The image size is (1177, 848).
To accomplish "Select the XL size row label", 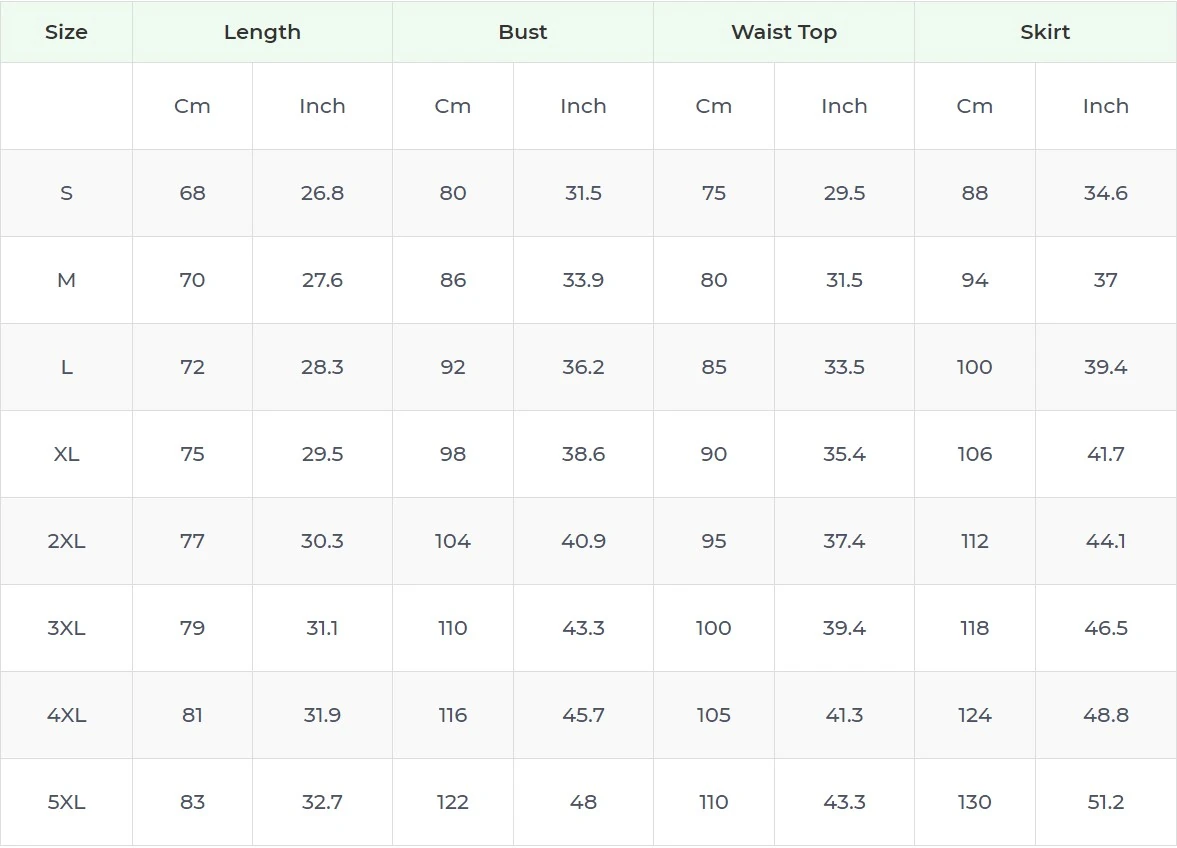I will click(x=66, y=454).
